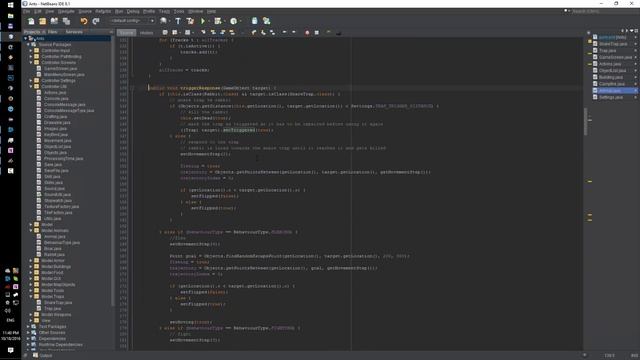Click the Redo arrow icon

[x=96, y=21]
